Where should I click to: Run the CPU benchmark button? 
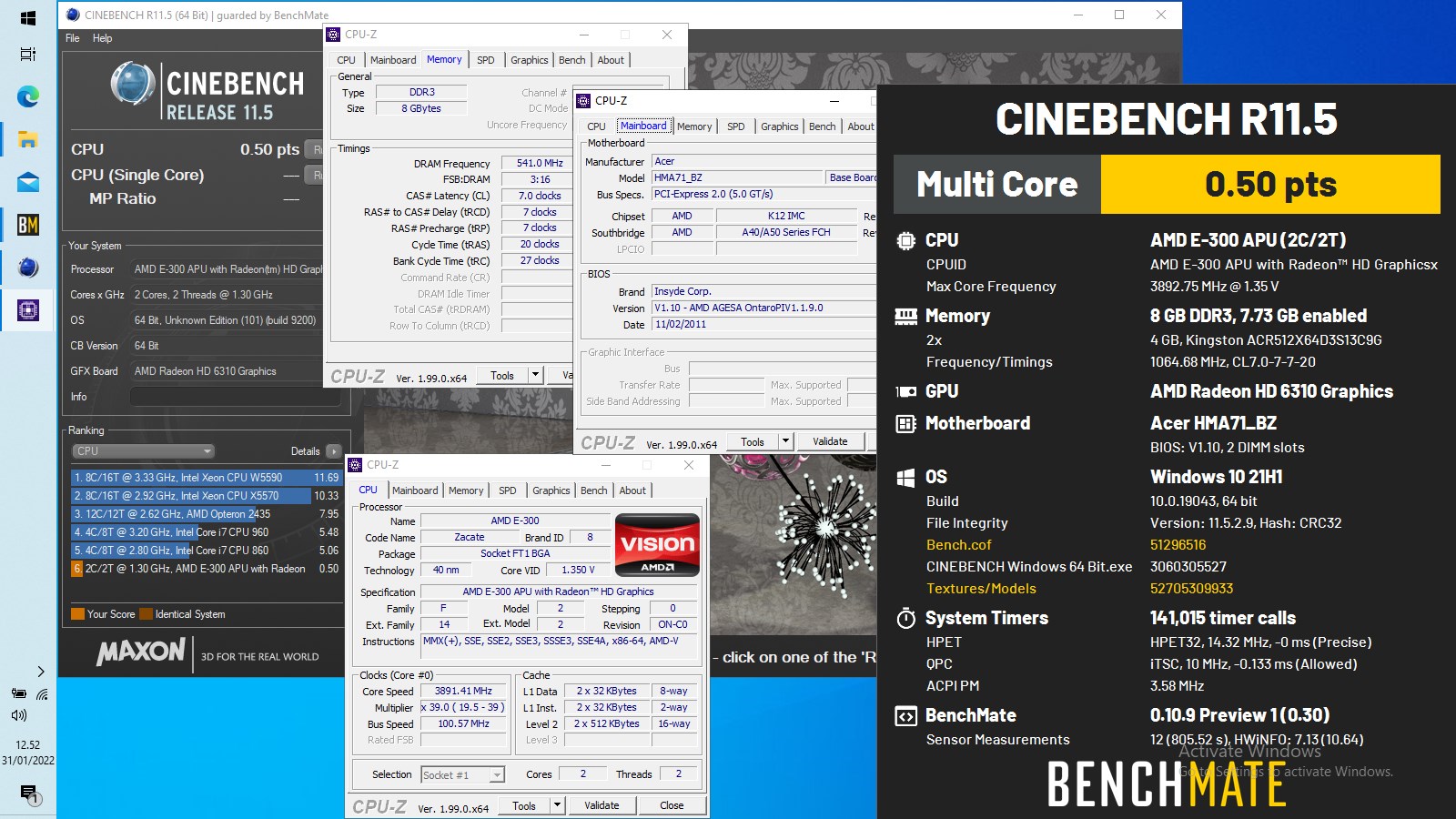tap(316, 149)
